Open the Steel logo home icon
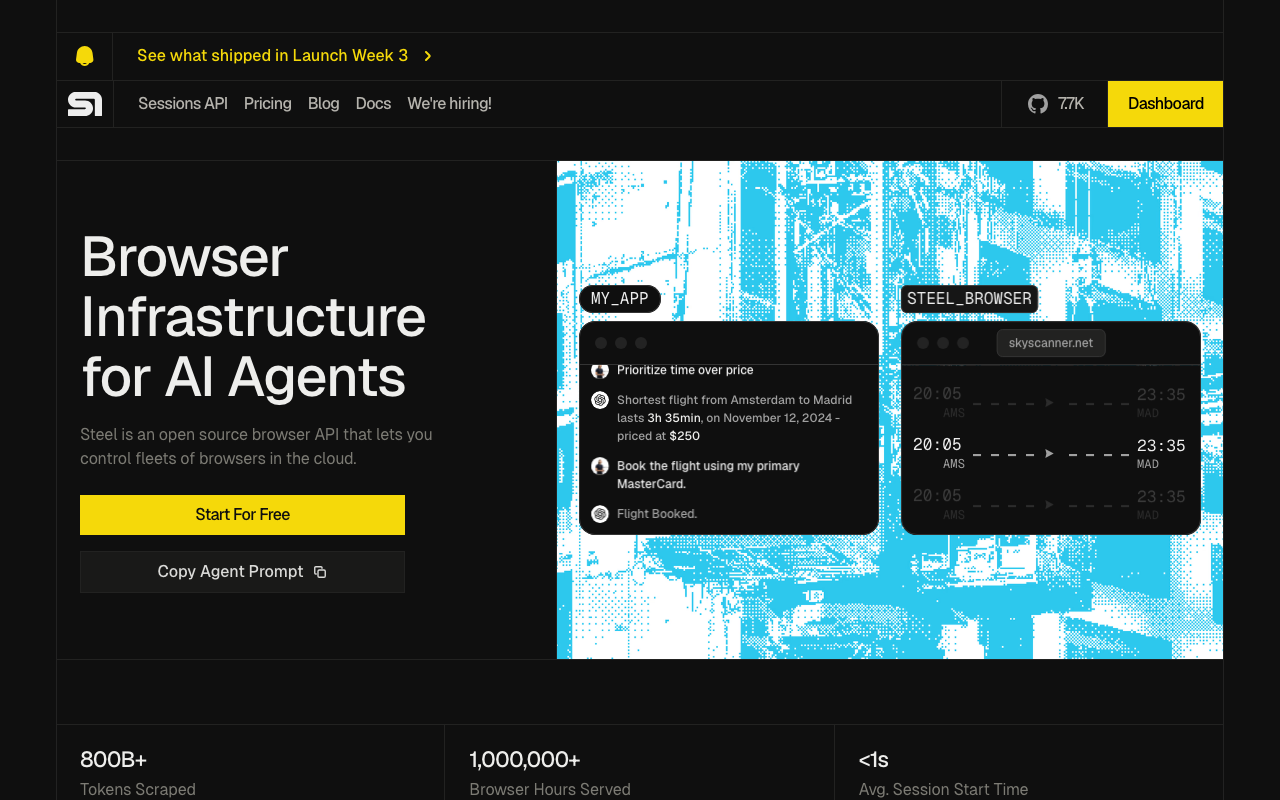1280x800 pixels. click(85, 104)
